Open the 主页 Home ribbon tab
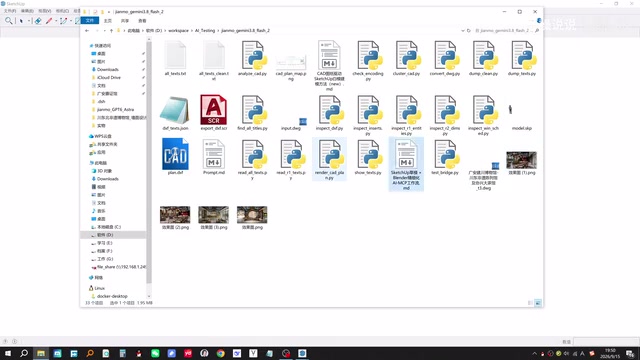The height and width of the screenshot is (360, 640). (x=108, y=20)
